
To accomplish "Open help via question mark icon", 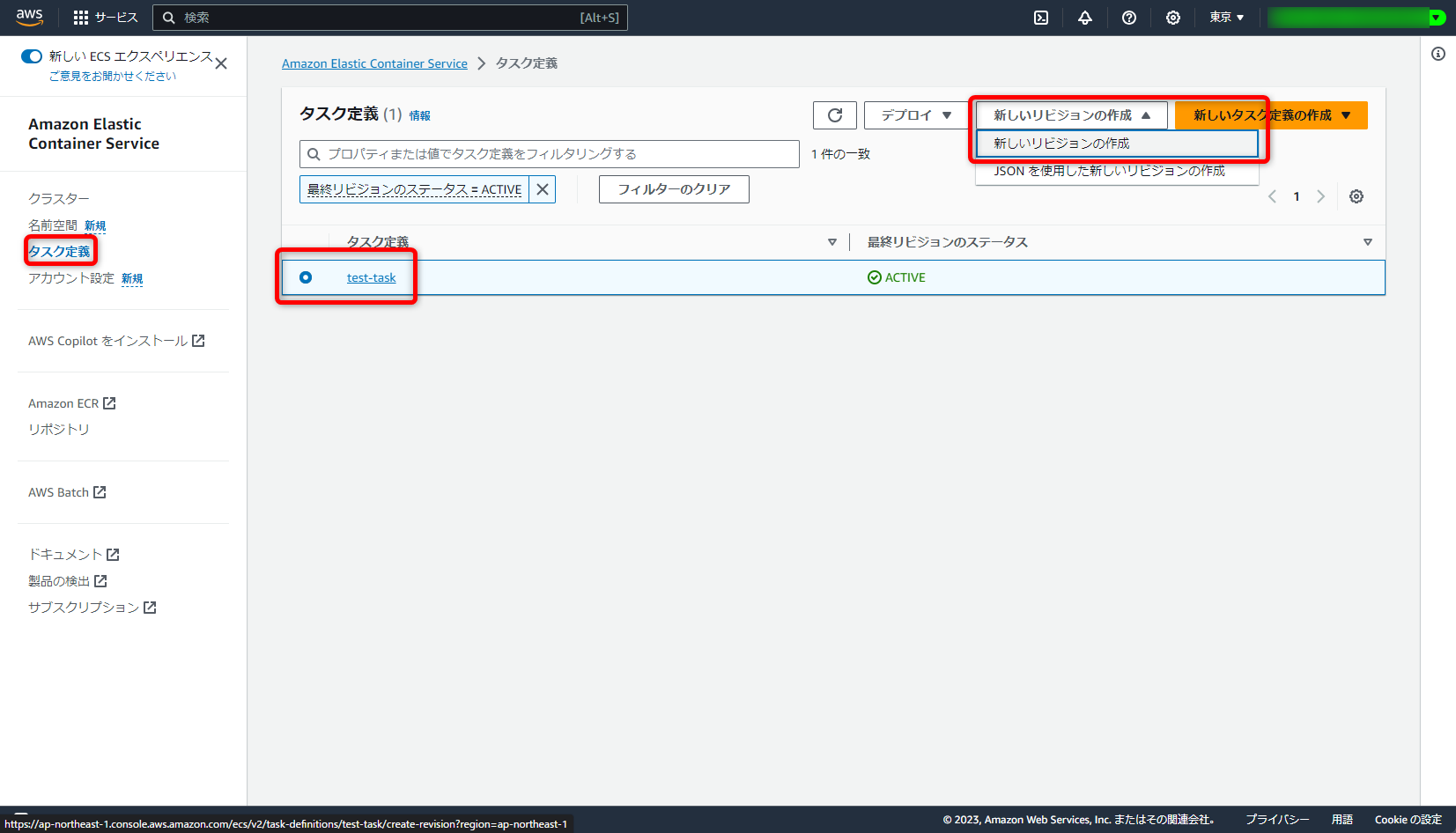I will tap(1128, 17).
